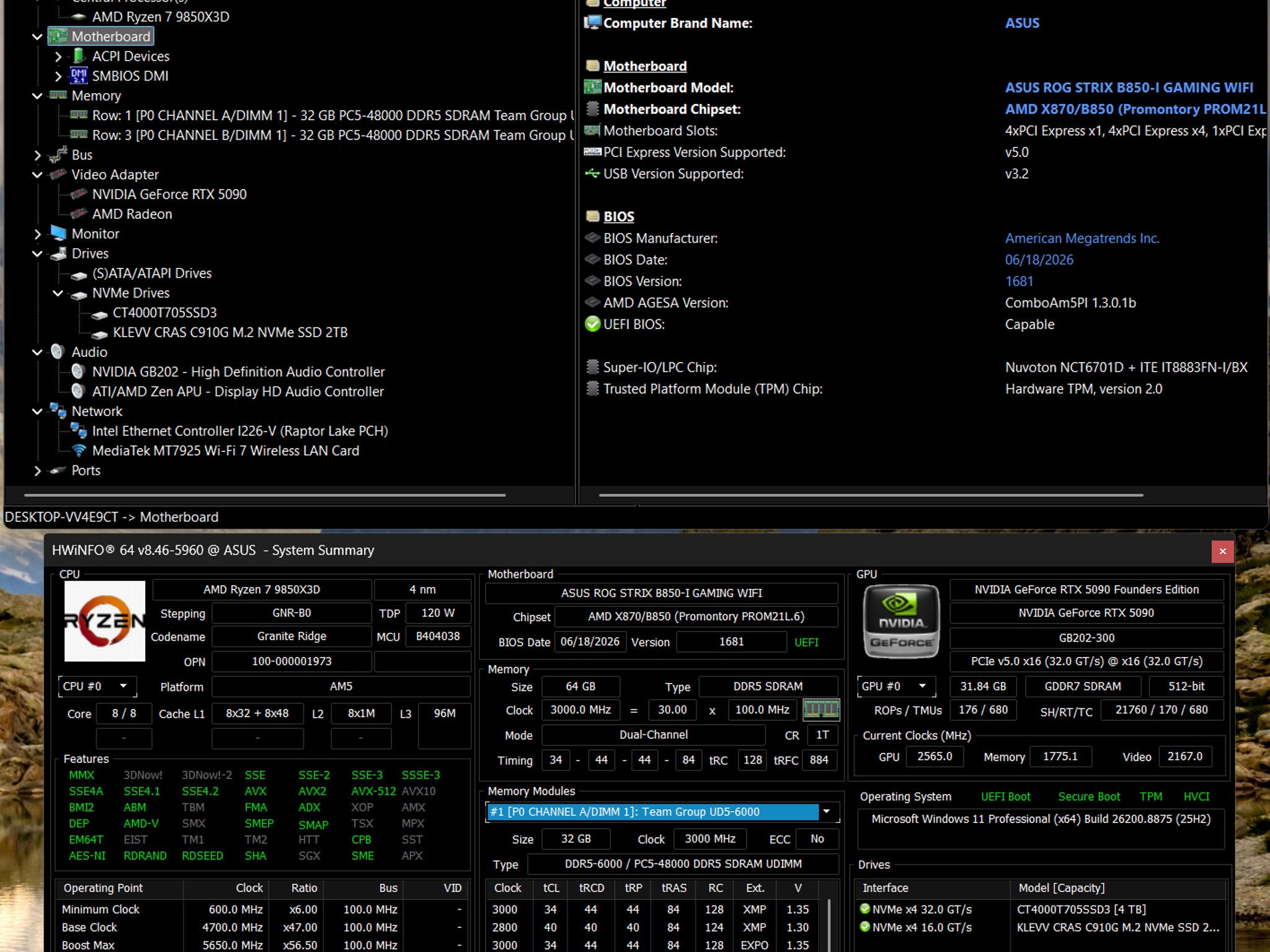Click the NVIDIA GeForce logo
This screenshot has height=952, width=1270.
(x=902, y=622)
